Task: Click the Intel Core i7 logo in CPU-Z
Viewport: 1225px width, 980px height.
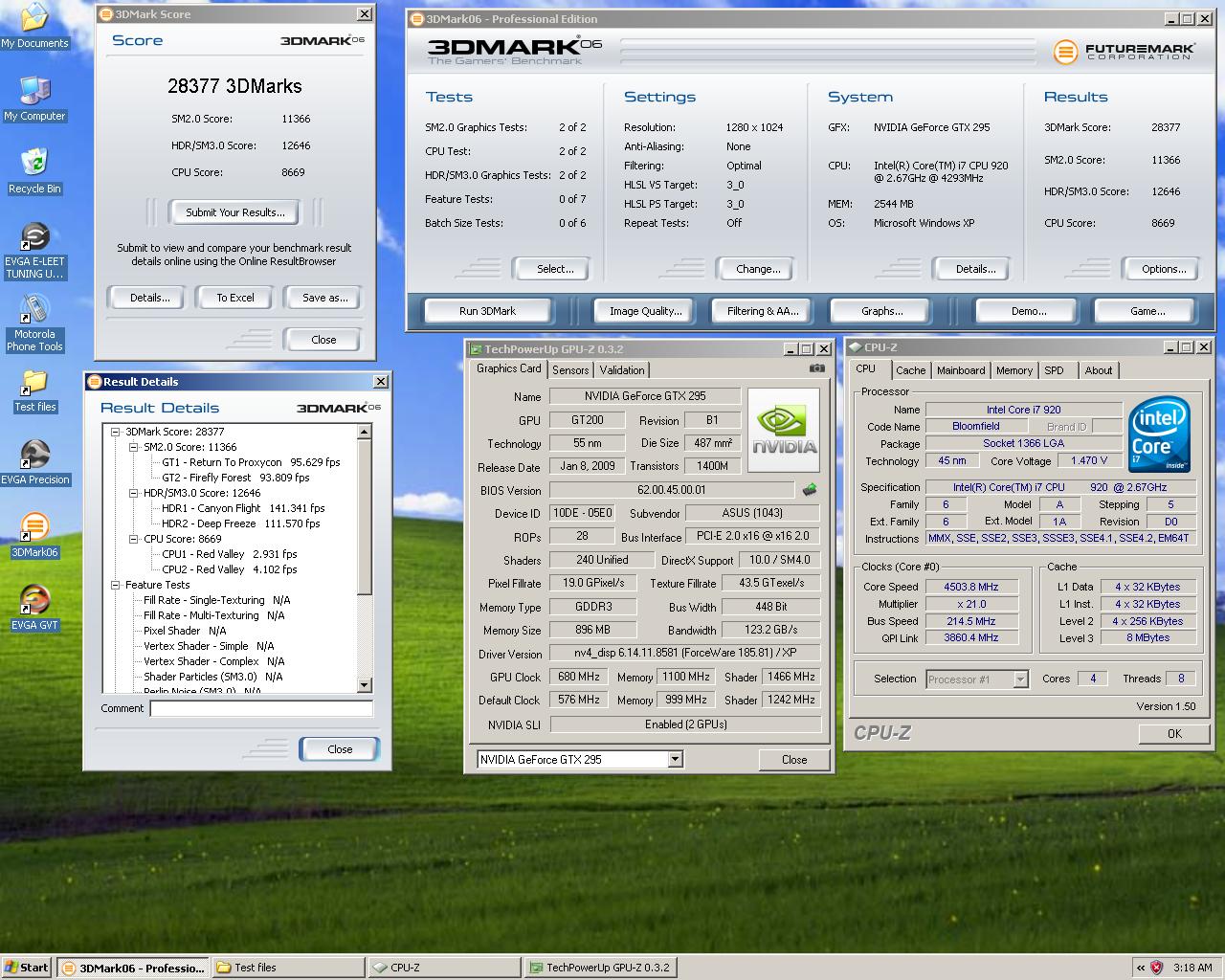Action: [x=1159, y=434]
